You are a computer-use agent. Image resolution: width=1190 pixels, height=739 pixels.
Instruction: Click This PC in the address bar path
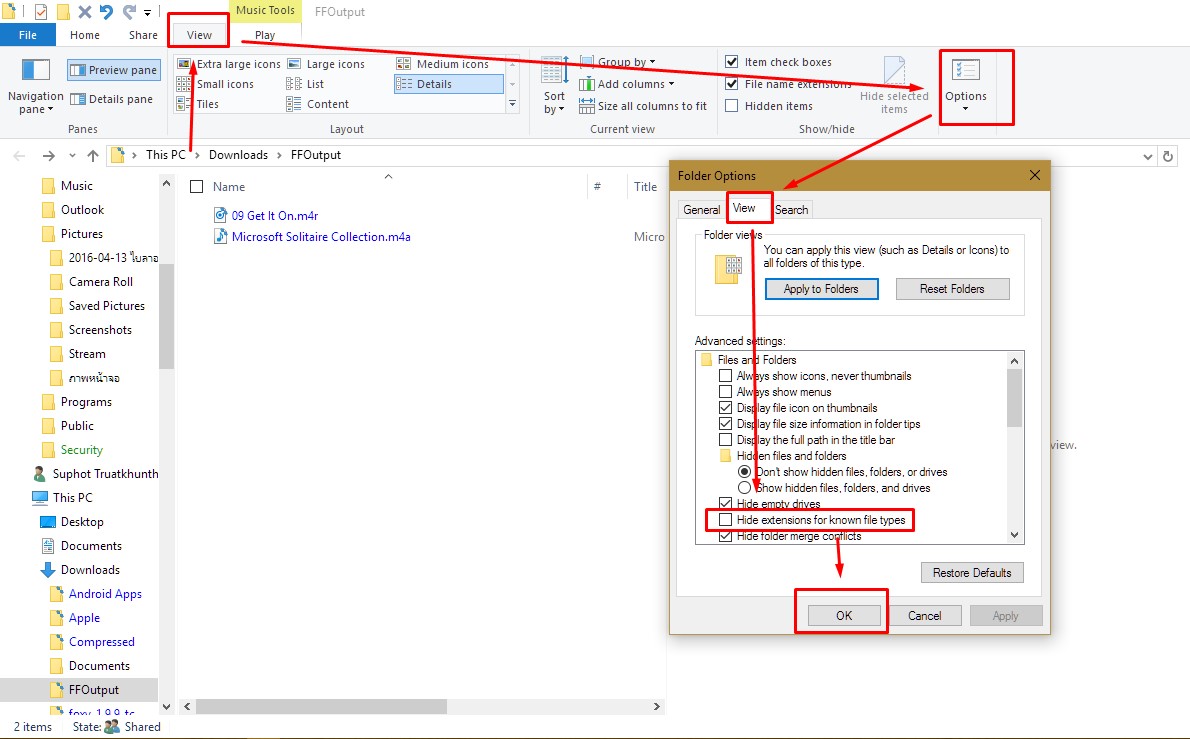click(x=165, y=155)
